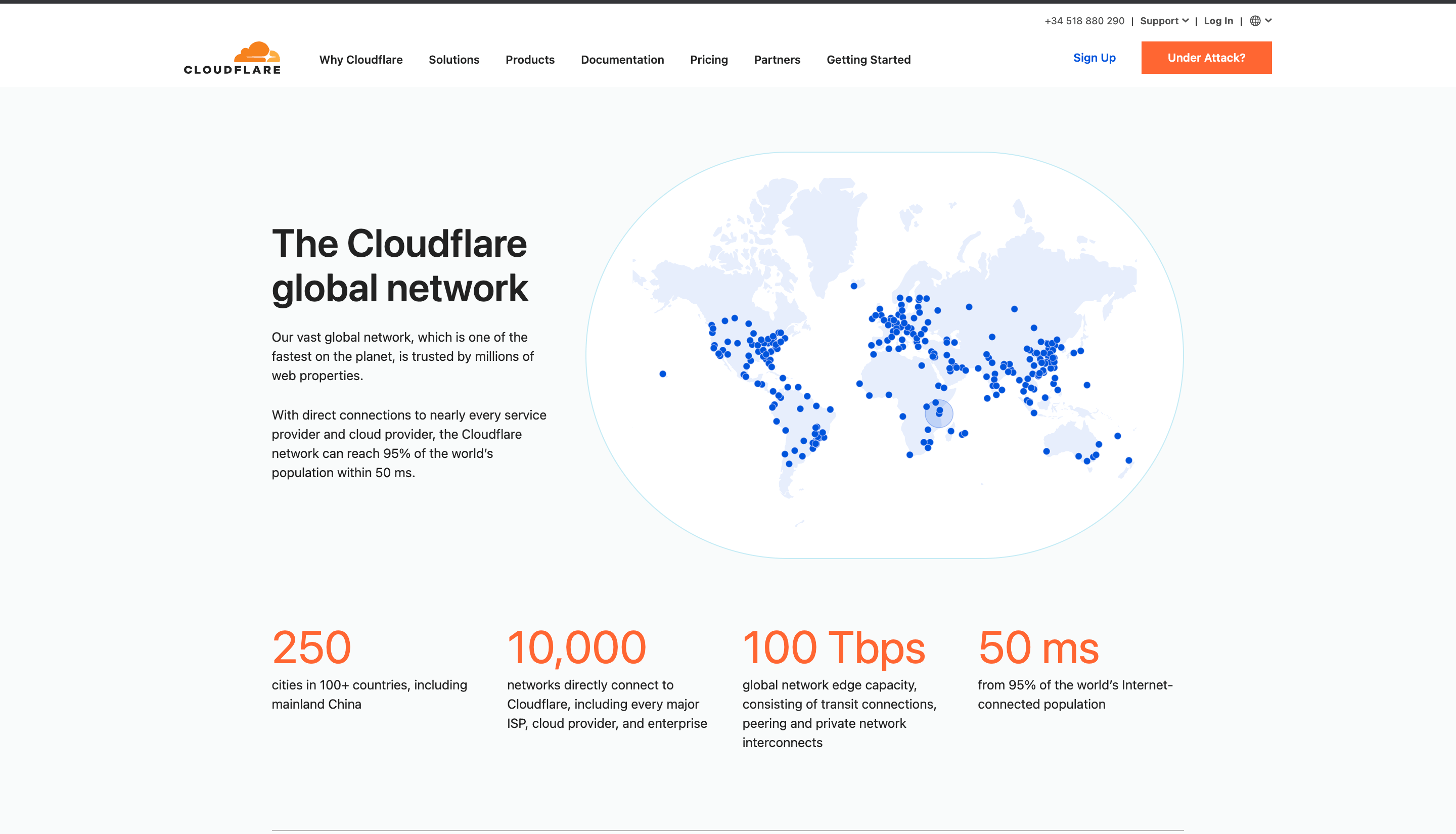
Task: Open the language picker chevron
Action: coord(1267,21)
